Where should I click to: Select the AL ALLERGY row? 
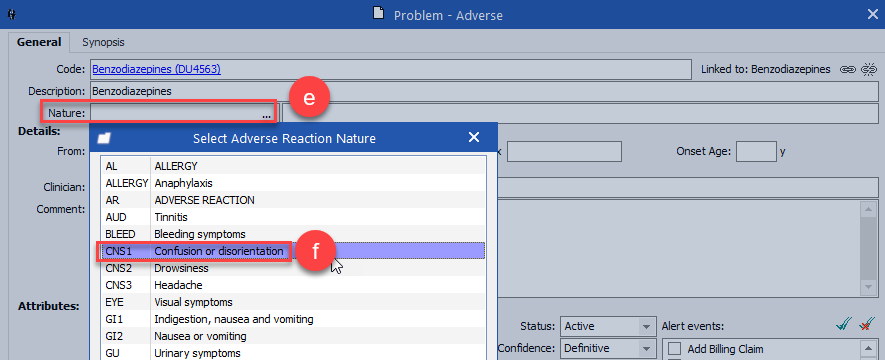(293, 166)
